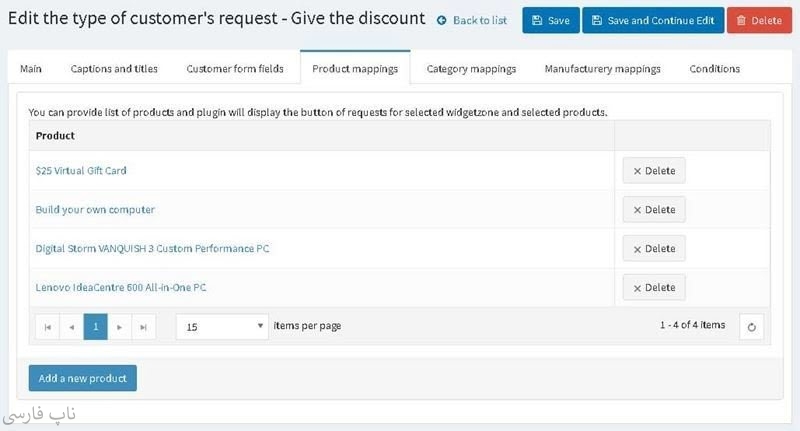This screenshot has height=431, width=800.
Task: Delete the $25 Virtual Gift Card mapping
Action: tap(654, 171)
